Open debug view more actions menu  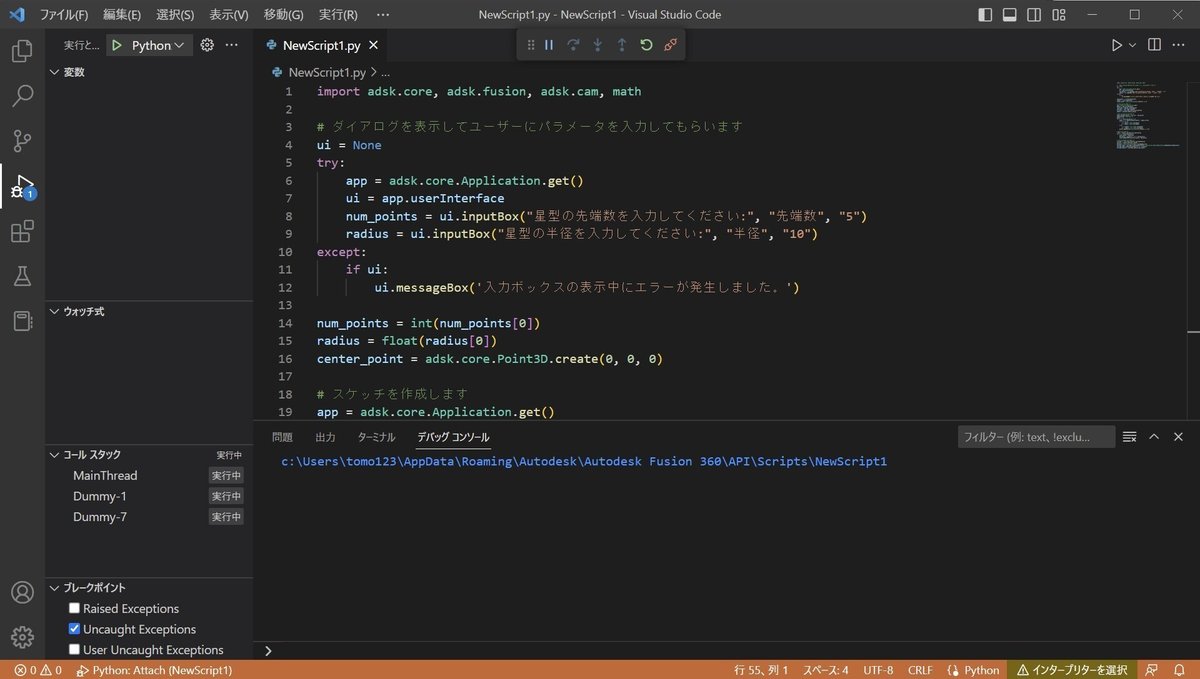(232, 45)
